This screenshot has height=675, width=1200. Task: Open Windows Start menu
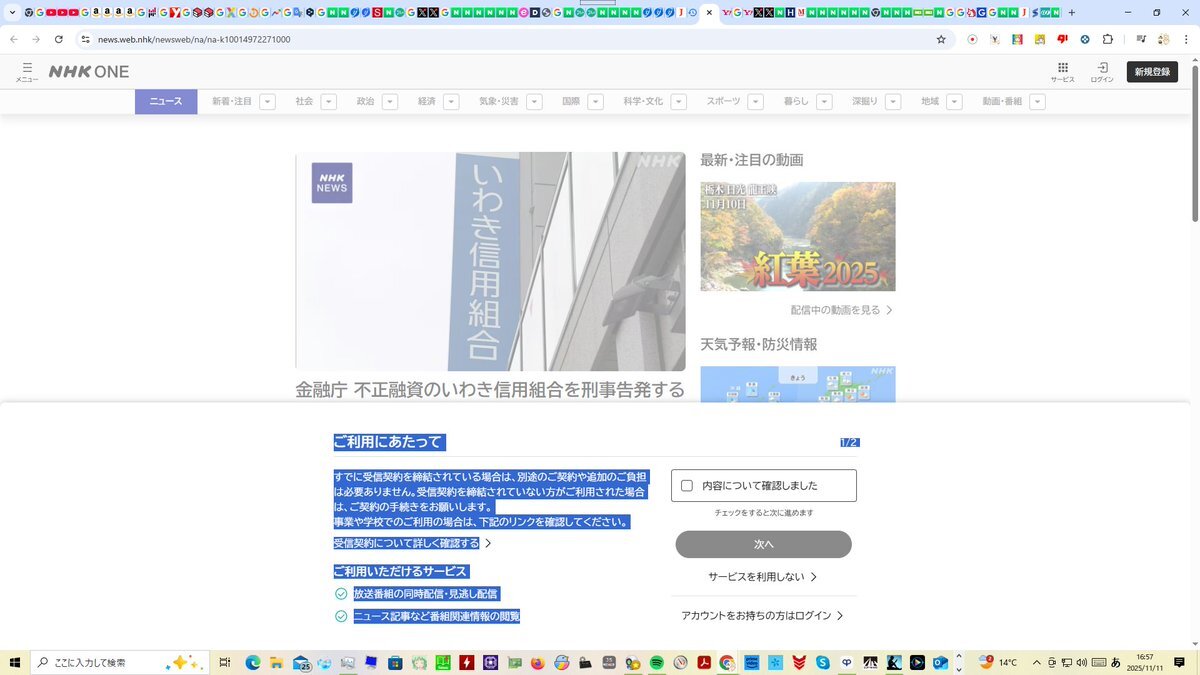pos(15,662)
